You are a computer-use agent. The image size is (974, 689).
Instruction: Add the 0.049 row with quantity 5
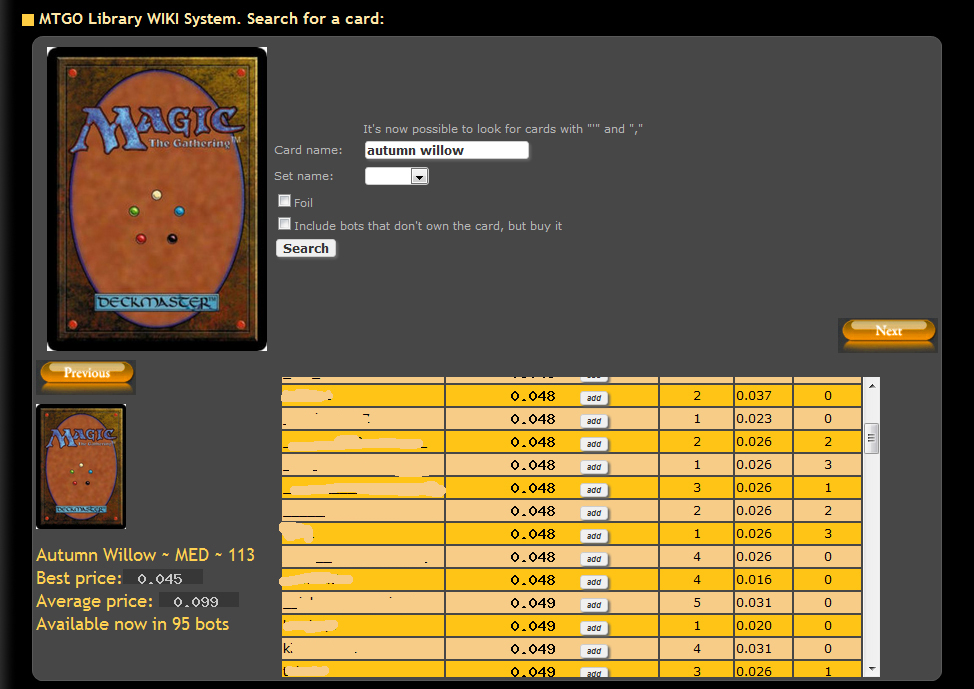point(594,605)
